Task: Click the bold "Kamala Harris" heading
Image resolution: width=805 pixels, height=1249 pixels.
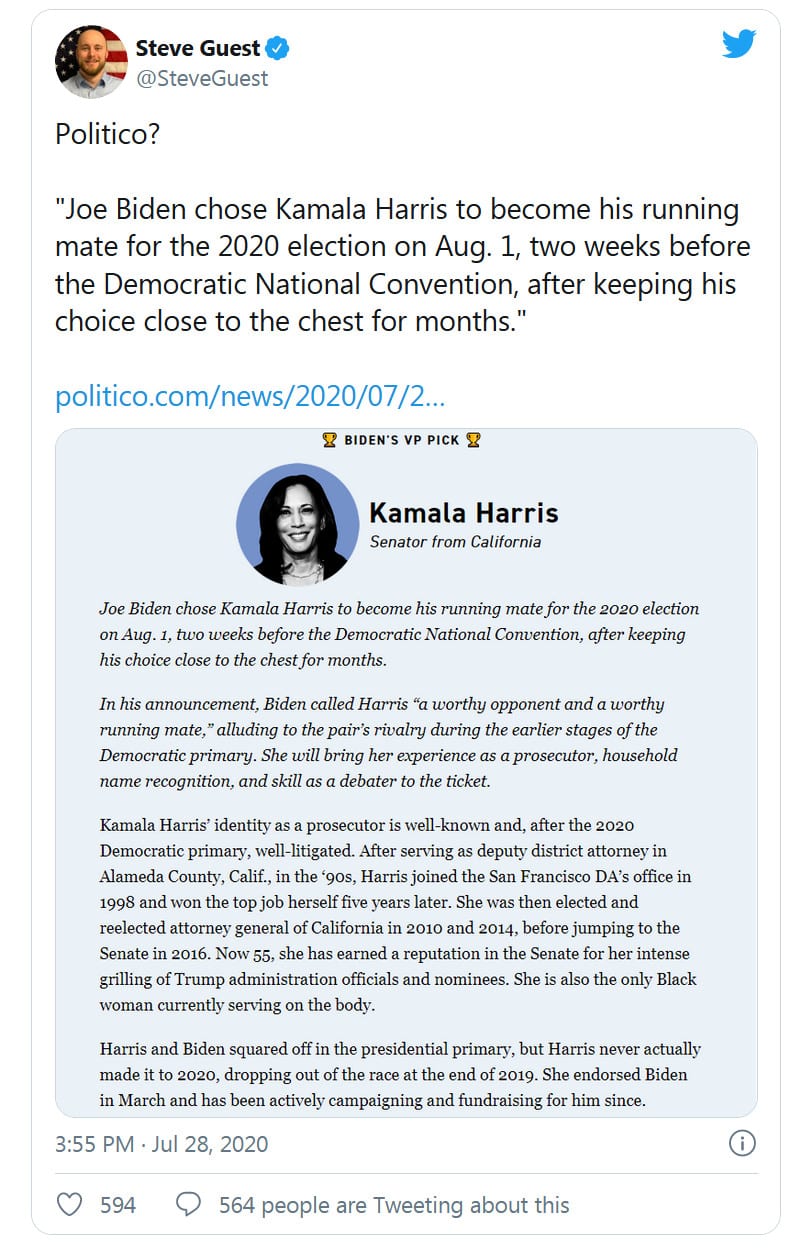Action: 464,513
